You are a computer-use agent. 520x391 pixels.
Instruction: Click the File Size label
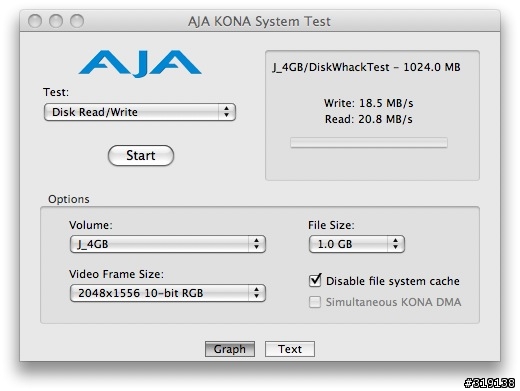pyautogui.click(x=331, y=225)
